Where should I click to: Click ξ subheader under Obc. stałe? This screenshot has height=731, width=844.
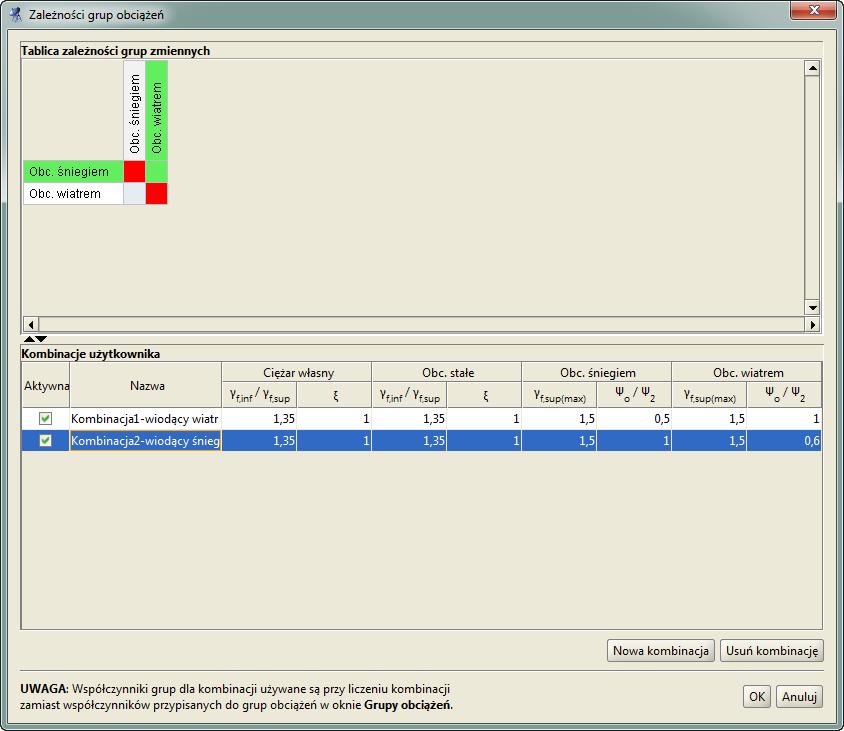[x=484, y=395]
